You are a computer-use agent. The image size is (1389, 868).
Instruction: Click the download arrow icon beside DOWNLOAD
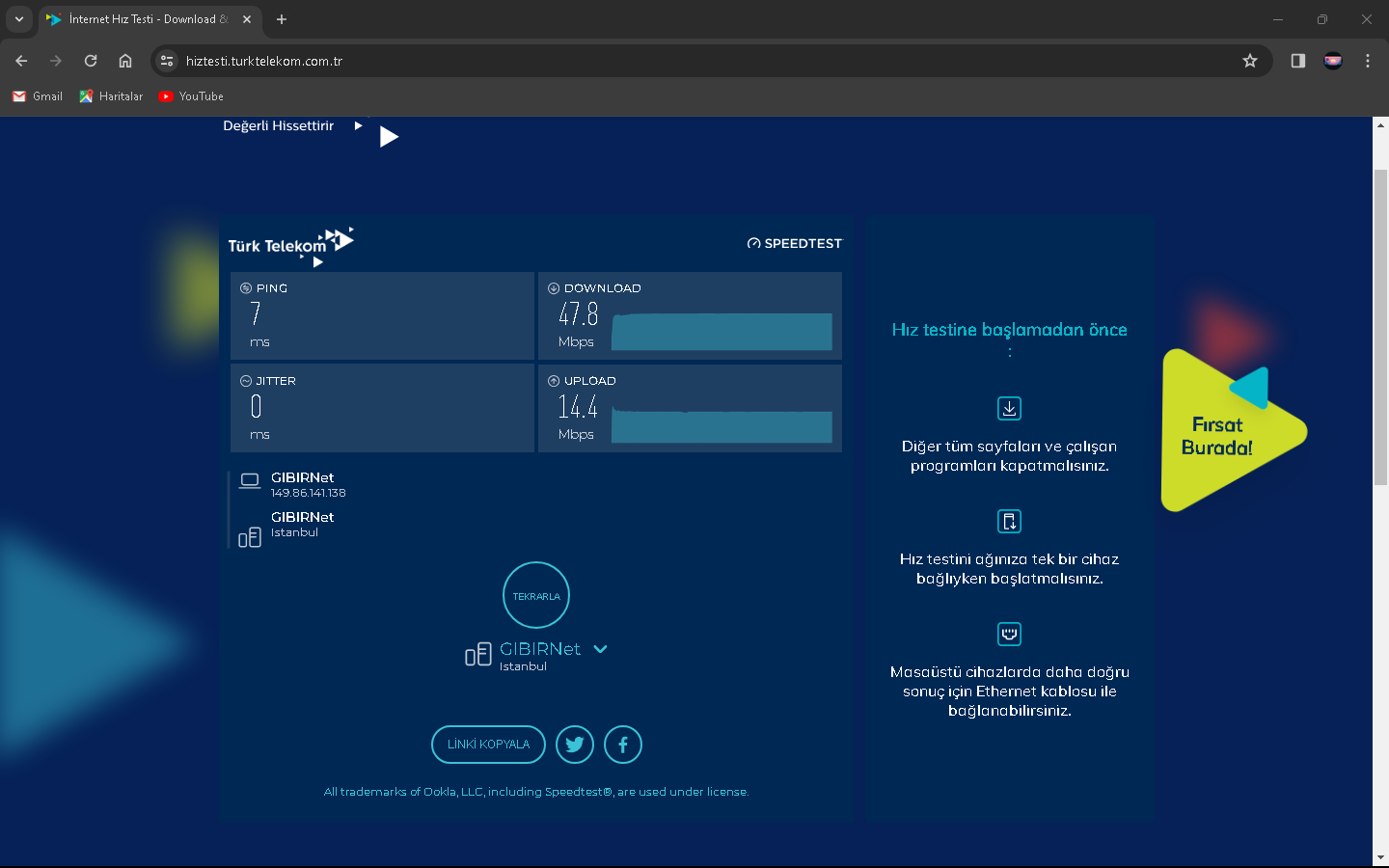[x=554, y=288]
